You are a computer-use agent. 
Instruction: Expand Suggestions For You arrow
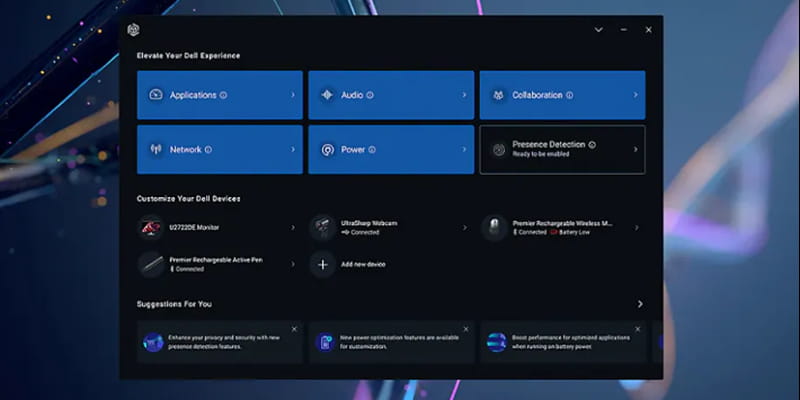click(x=640, y=304)
